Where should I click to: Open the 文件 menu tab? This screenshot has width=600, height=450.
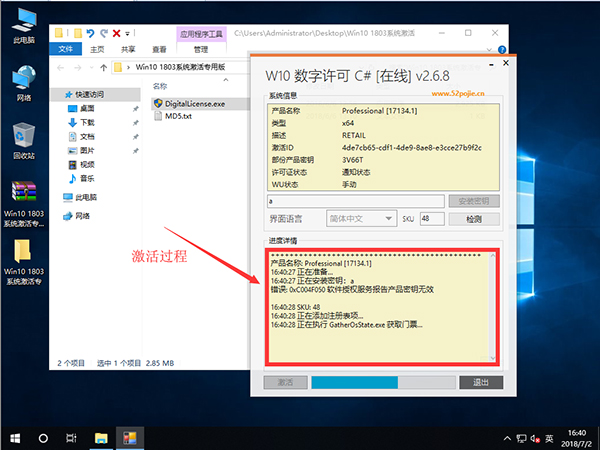tap(65, 49)
